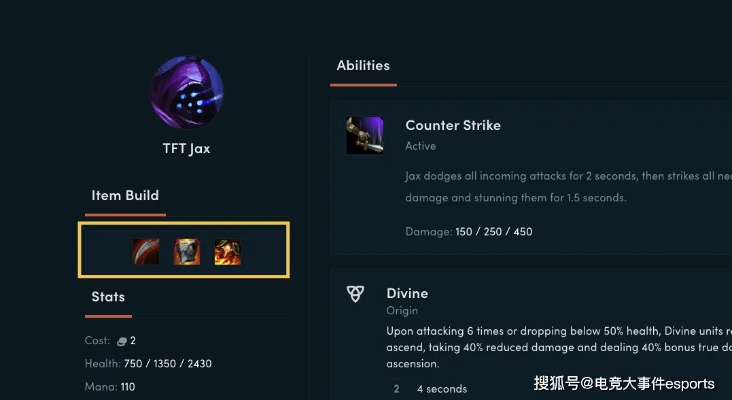Click the Active label under Counter Strike
The height and width of the screenshot is (400, 732).
[x=421, y=146]
